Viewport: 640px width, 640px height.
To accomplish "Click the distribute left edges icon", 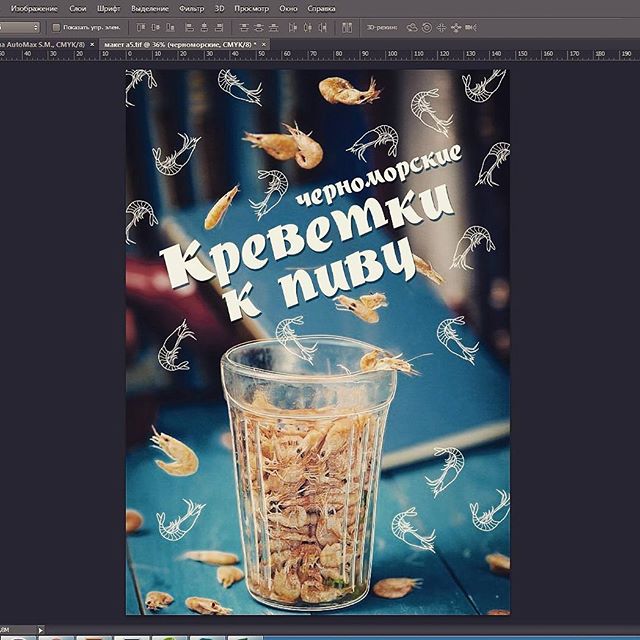I will coord(293,27).
